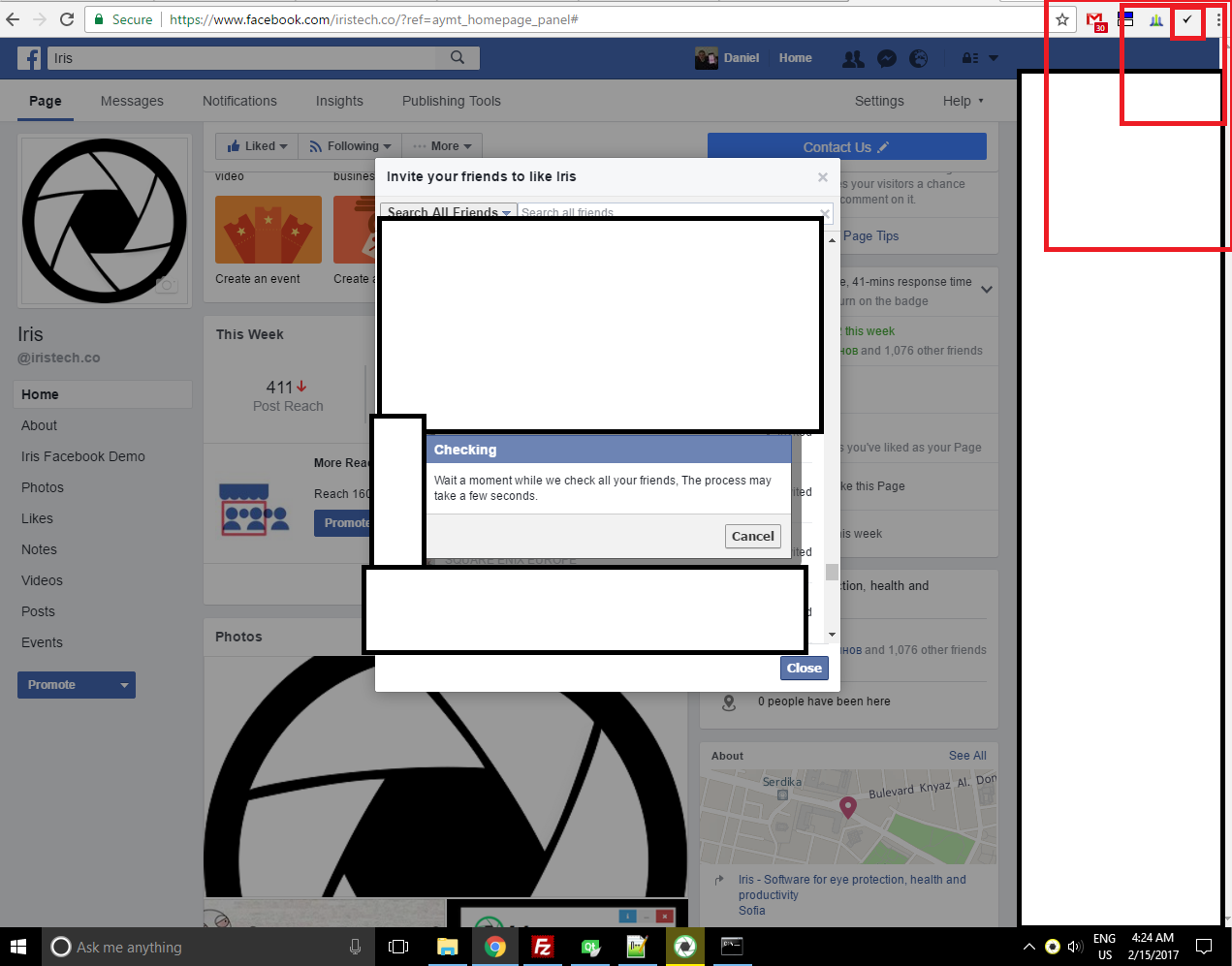Show hidden system tray icons
This screenshot has height=966, width=1232.
pyautogui.click(x=1028, y=947)
